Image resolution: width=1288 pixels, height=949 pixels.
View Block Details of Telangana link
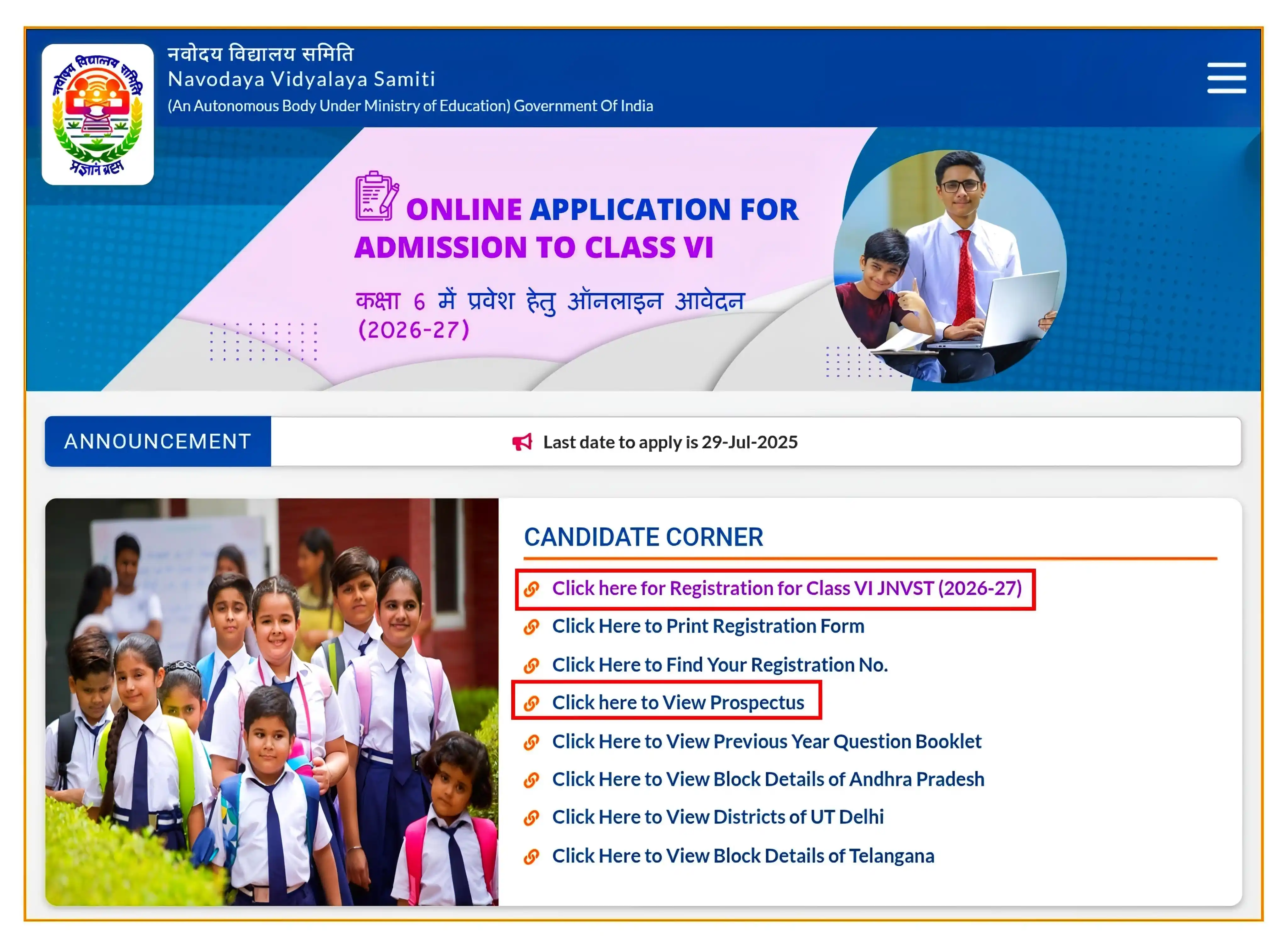[743, 856]
